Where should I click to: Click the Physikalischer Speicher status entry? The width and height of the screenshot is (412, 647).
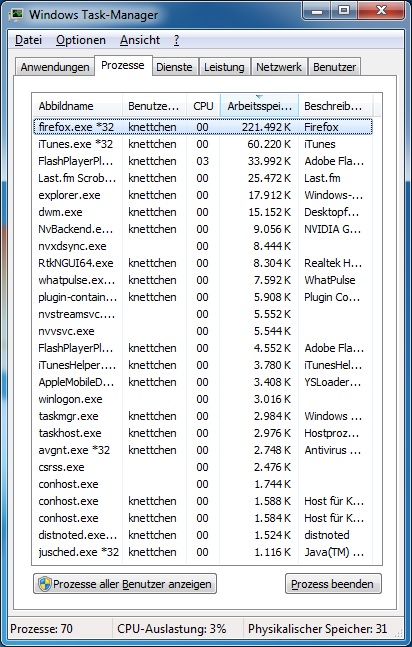pos(317,628)
